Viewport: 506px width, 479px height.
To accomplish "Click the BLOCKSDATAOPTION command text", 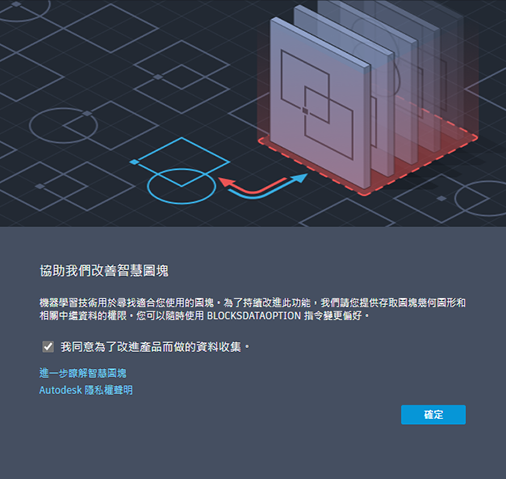I will click(x=254, y=315).
